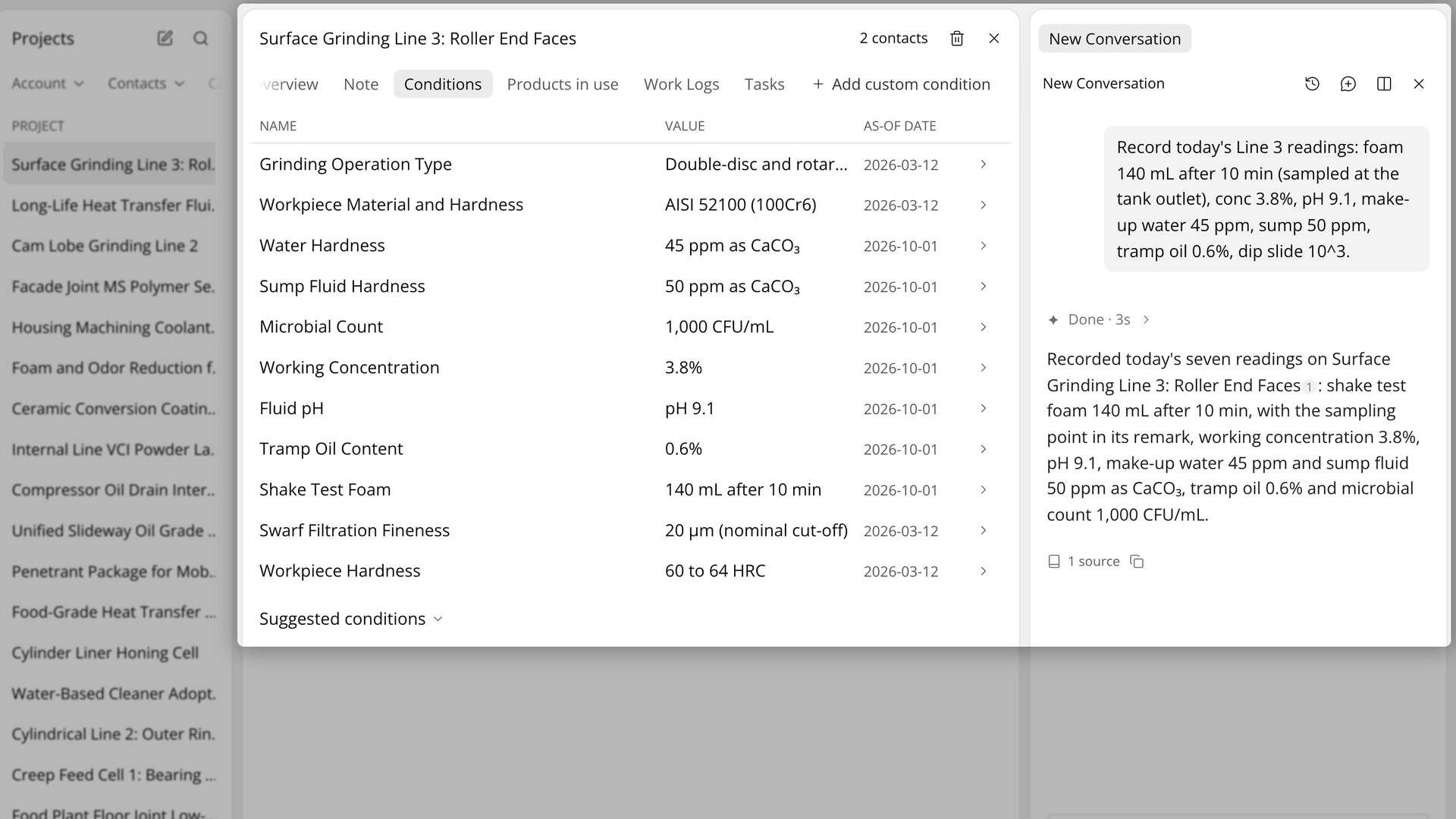
Task: Open Swarf Filtration Fineness row chevron
Action: pos(984,531)
